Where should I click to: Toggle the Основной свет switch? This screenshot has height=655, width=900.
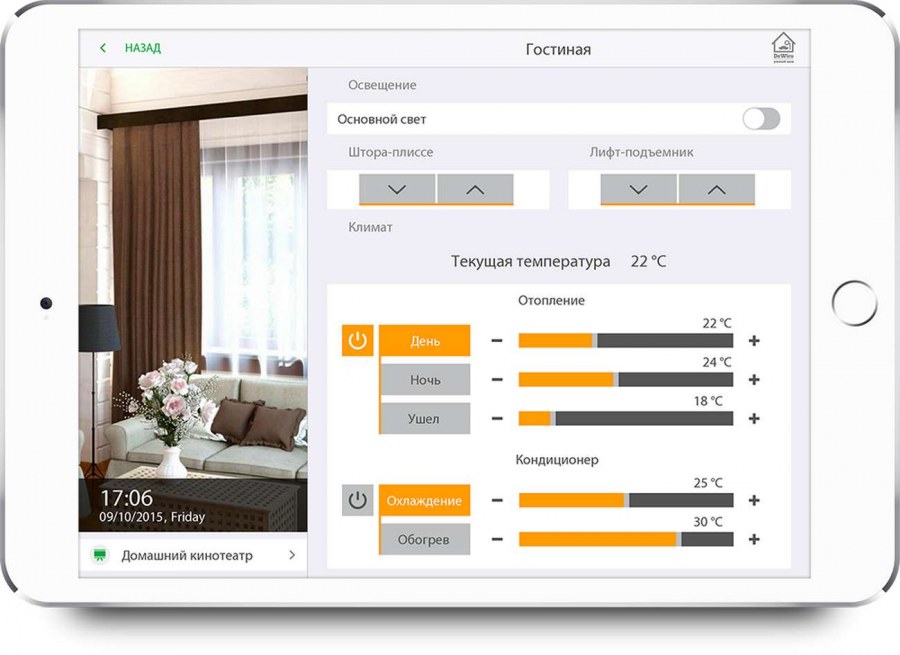point(760,119)
